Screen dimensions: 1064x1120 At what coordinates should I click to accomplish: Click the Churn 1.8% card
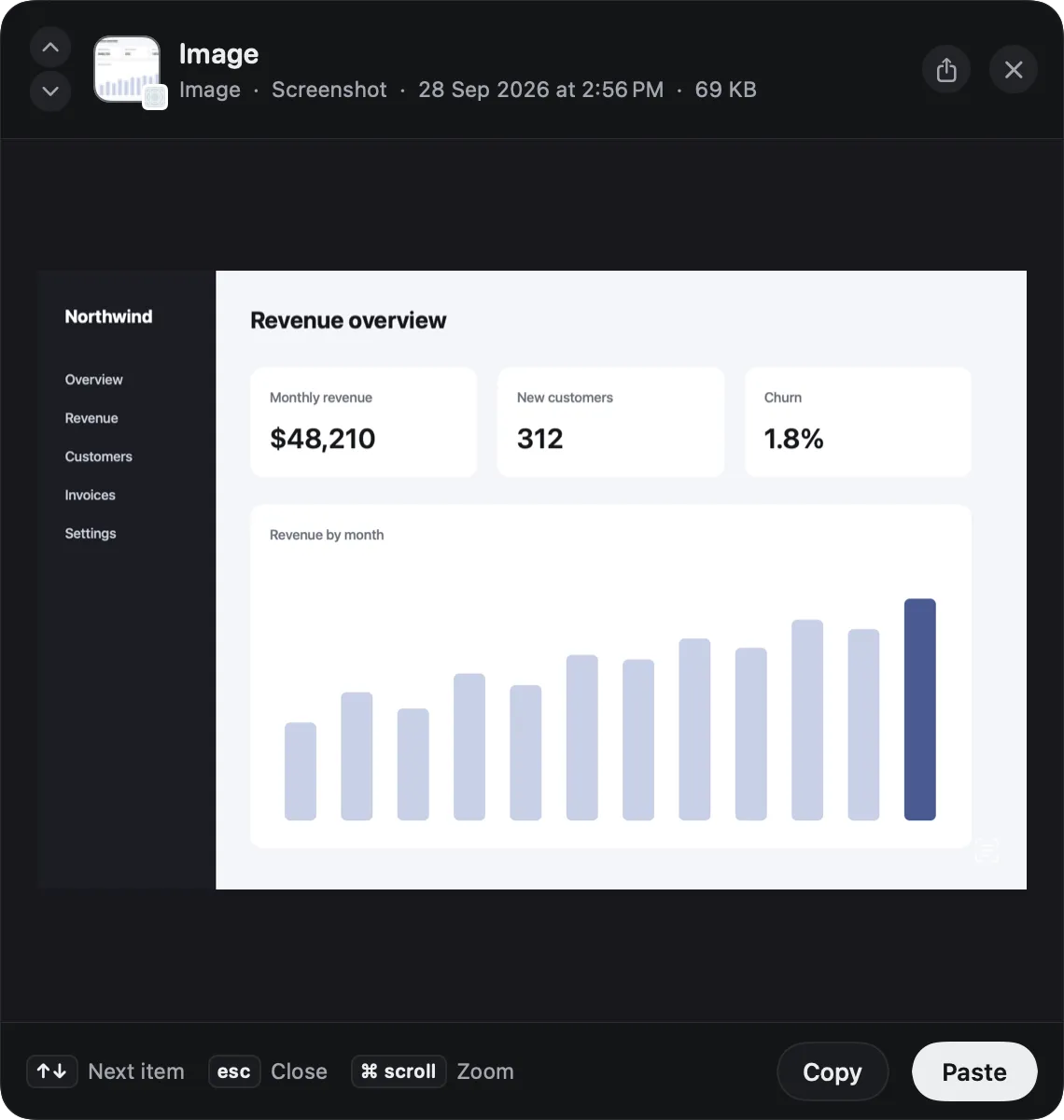(859, 422)
